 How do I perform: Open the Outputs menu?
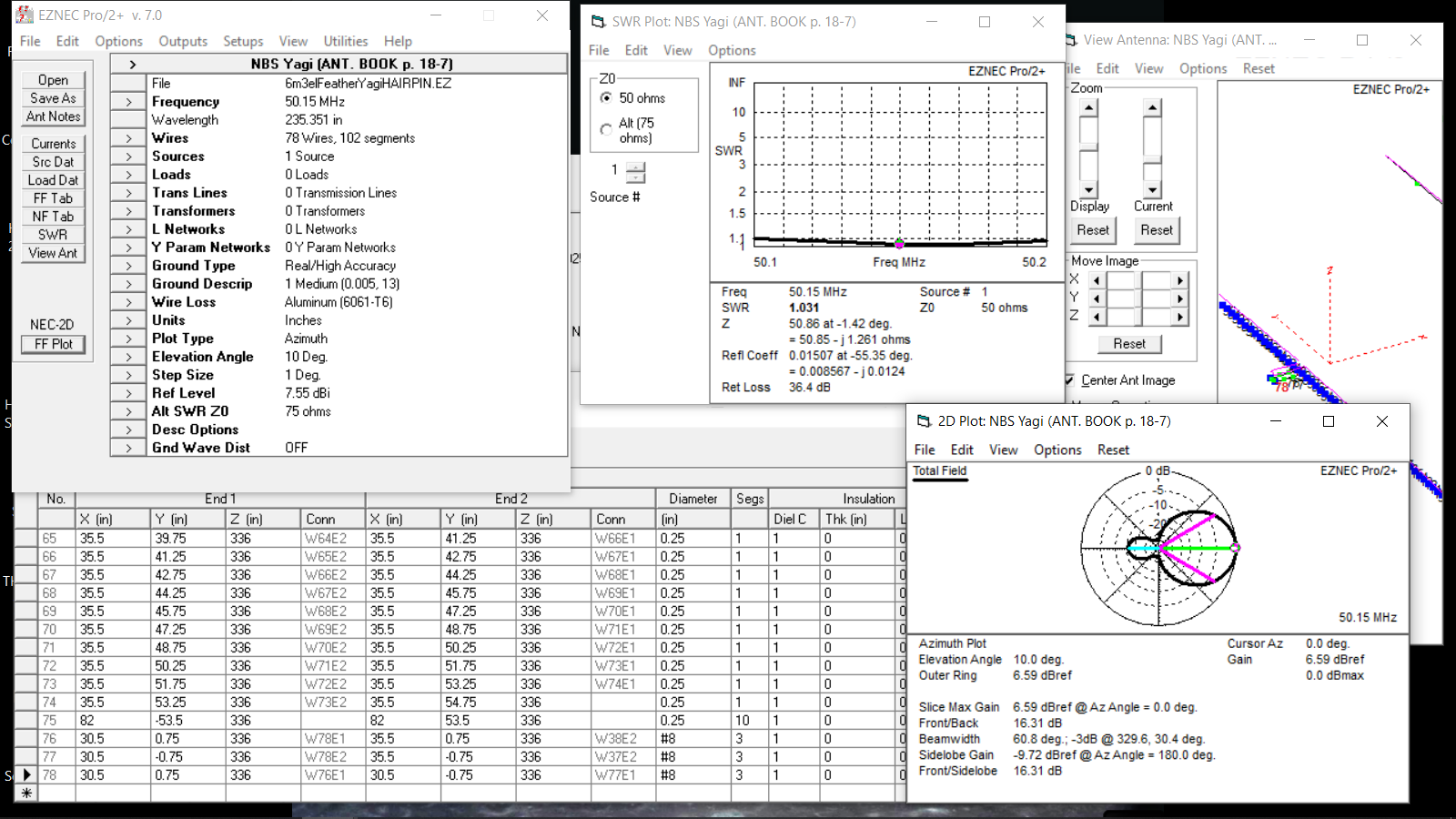(x=183, y=41)
